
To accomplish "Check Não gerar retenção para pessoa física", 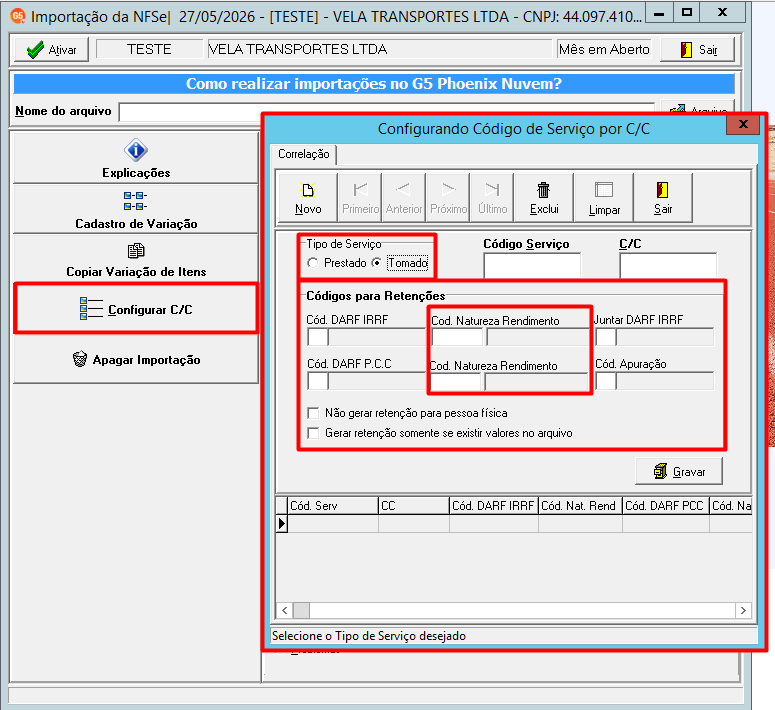I will coord(313,413).
